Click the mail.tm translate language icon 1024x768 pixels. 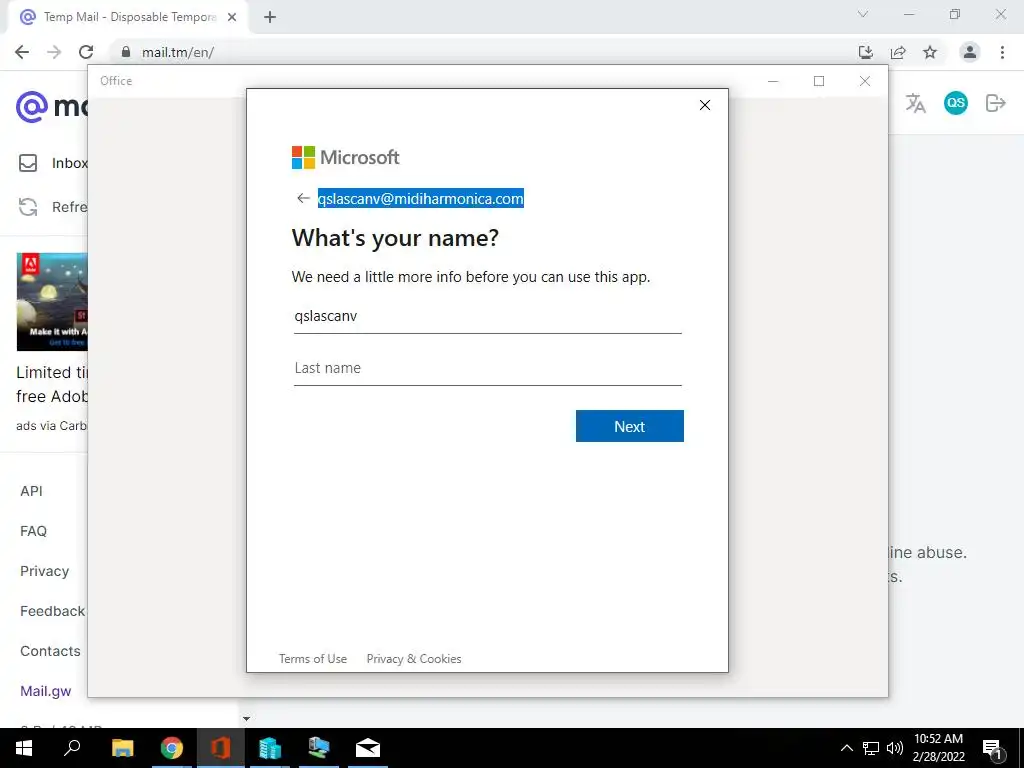(x=916, y=103)
